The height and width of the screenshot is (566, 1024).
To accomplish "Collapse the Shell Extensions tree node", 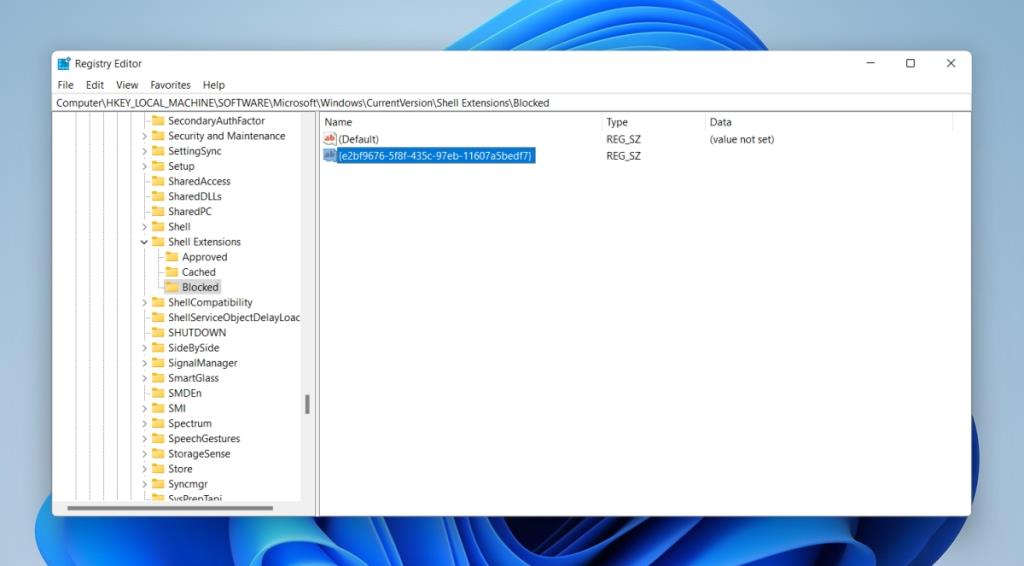I will (x=144, y=242).
